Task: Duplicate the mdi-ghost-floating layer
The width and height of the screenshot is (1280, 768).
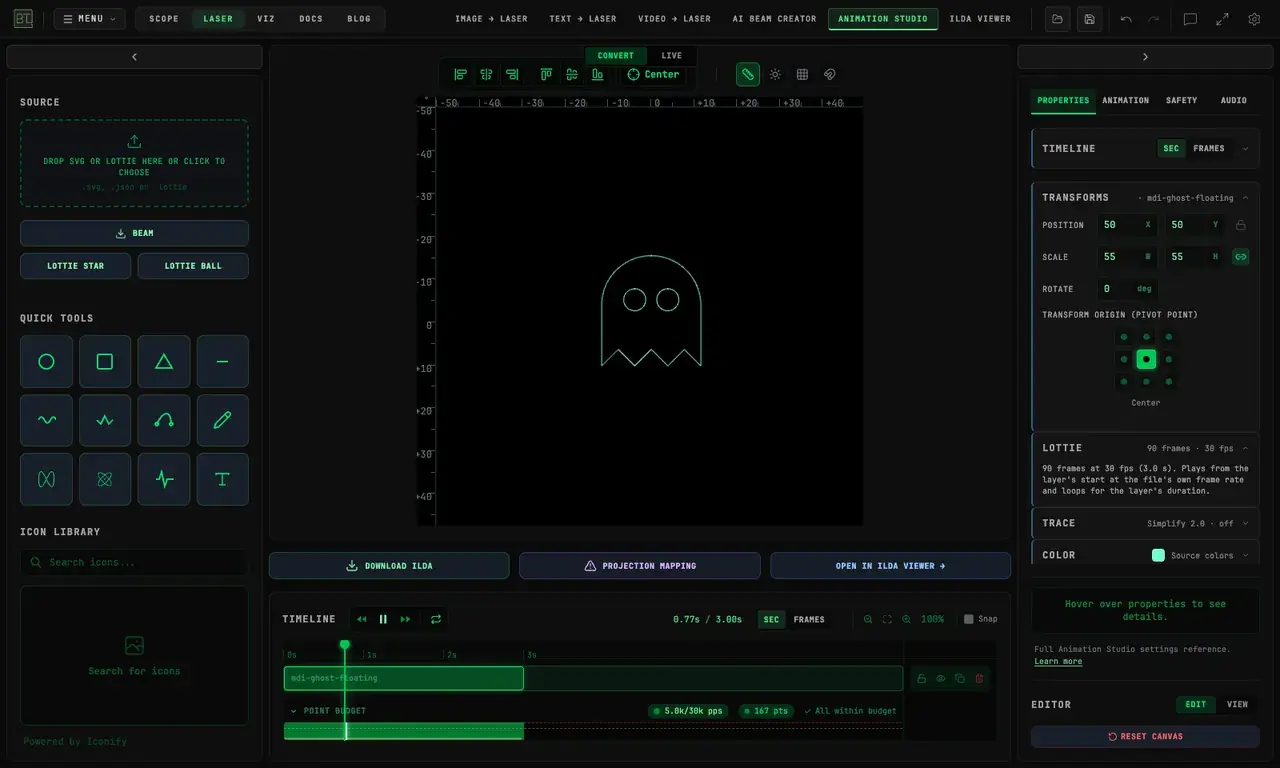Action: click(x=960, y=678)
